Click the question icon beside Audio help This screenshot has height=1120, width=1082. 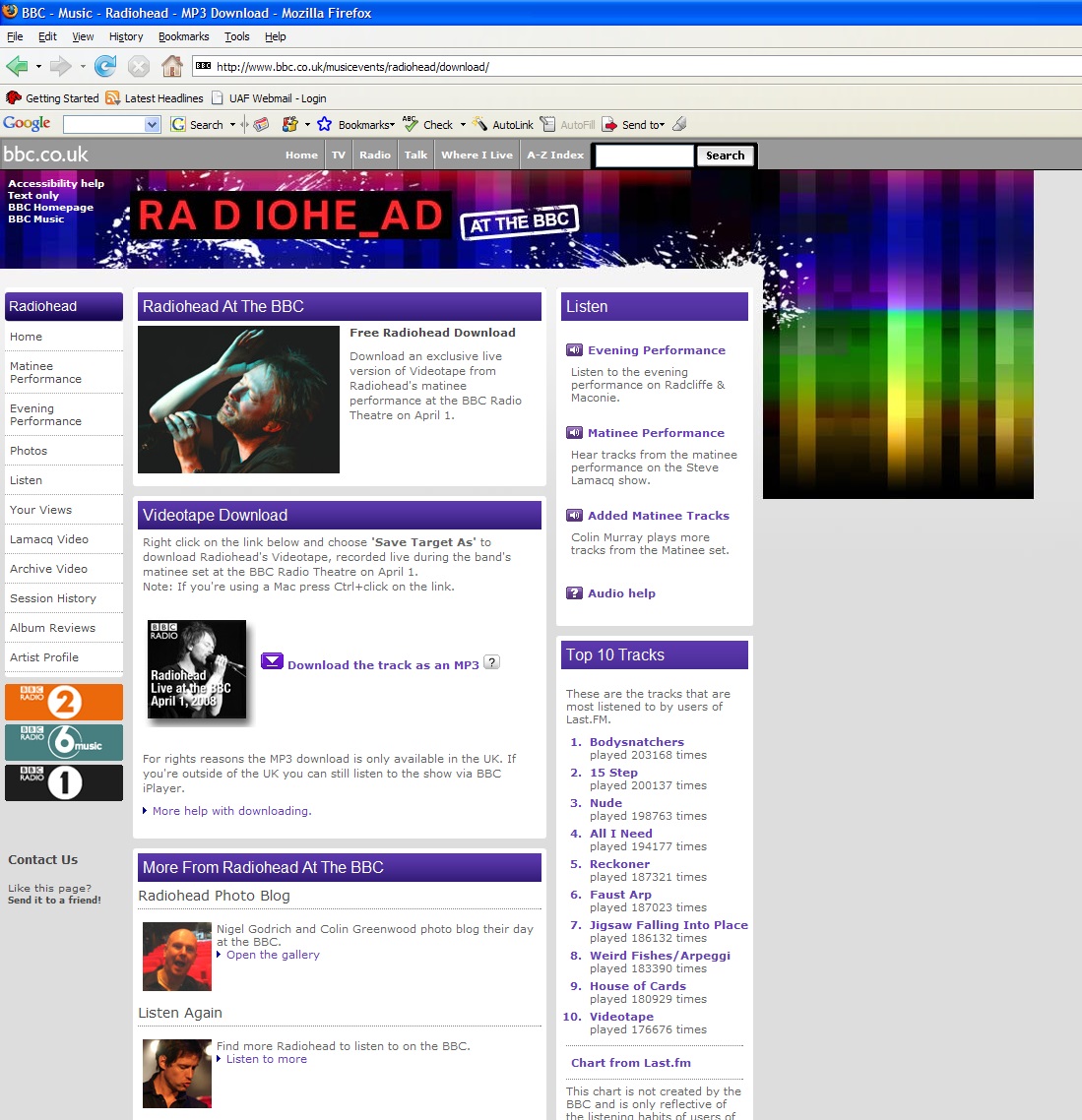click(x=575, y=592)
